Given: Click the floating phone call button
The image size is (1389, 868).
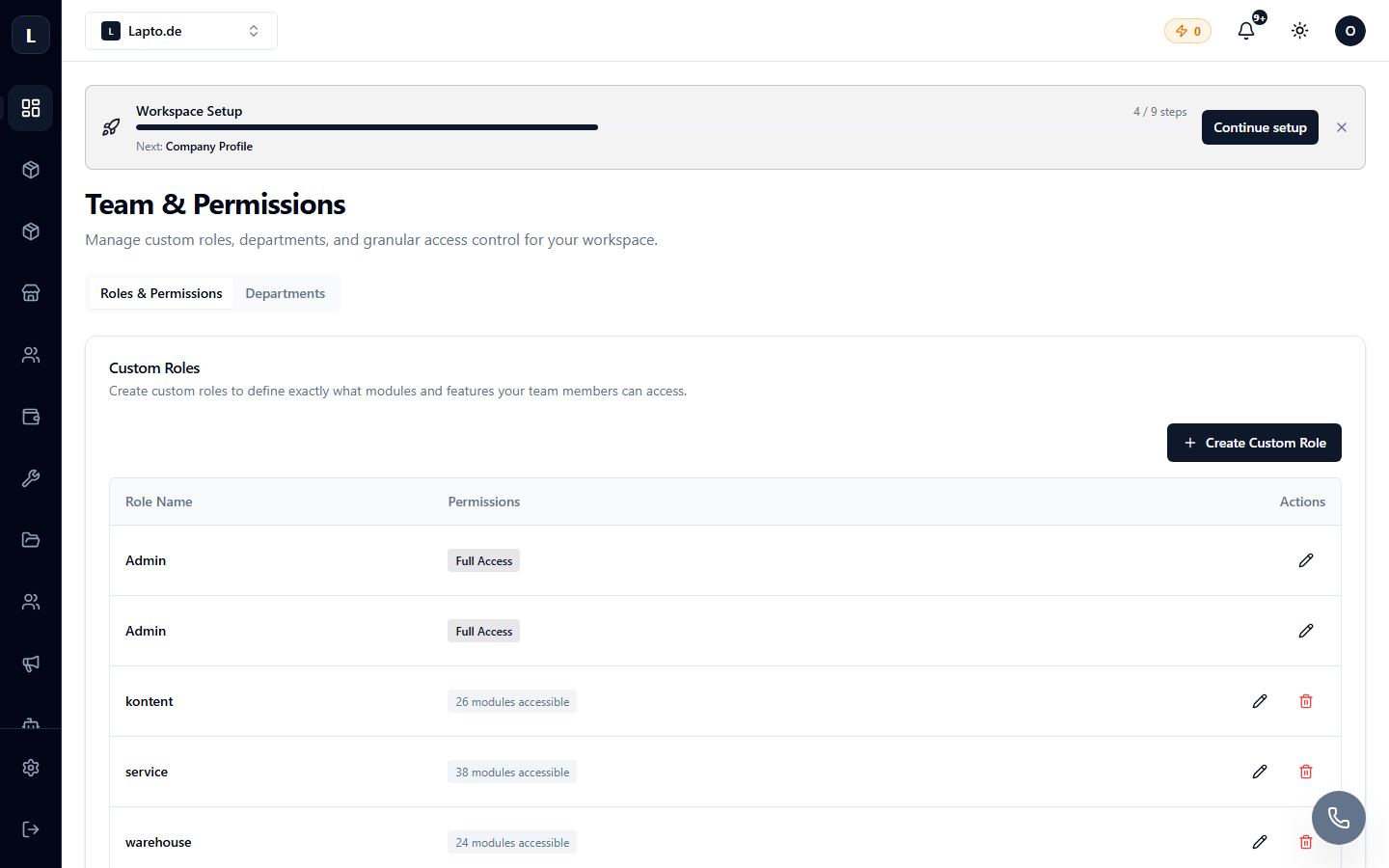Looking at the screenshot, I should pos(1339,818).
